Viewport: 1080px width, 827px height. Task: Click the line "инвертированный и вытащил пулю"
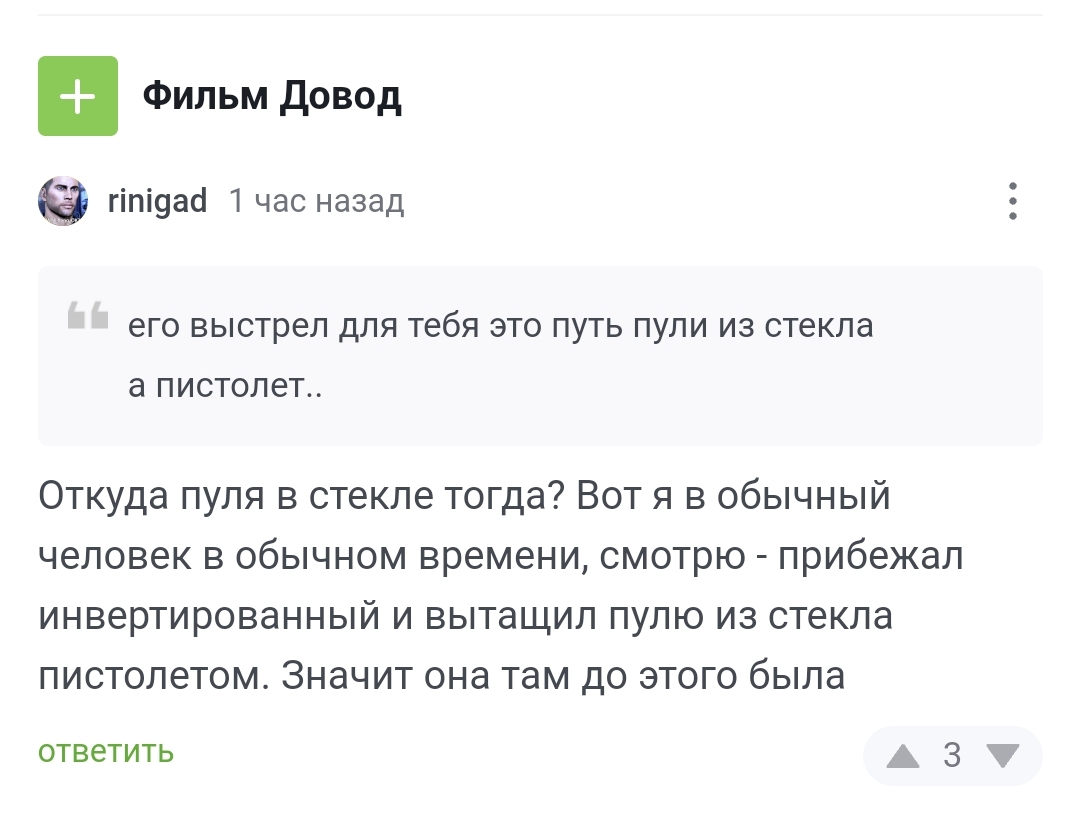click(x=465, y=616)
